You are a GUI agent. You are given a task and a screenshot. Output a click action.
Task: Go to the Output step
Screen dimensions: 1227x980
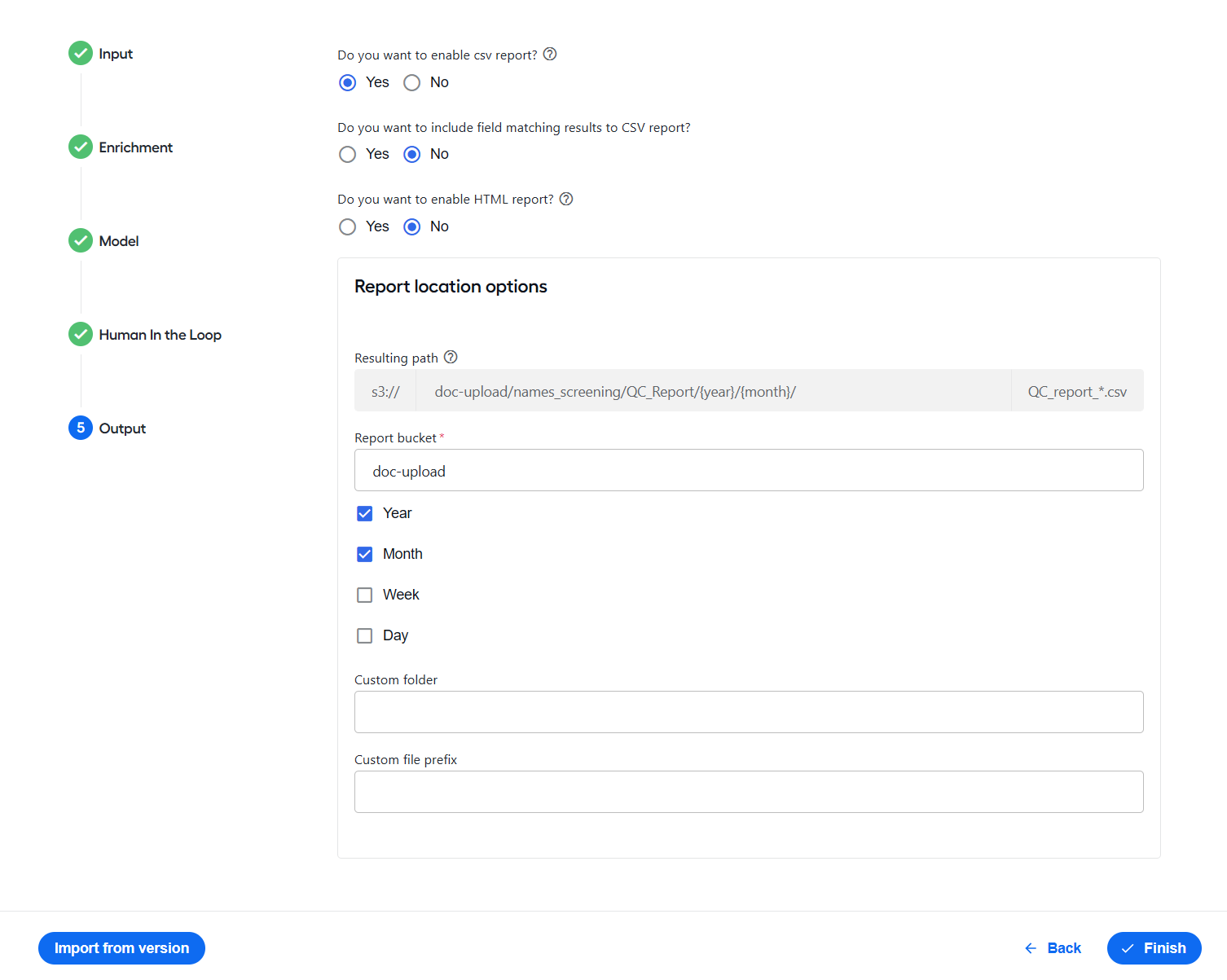point(122,428)
